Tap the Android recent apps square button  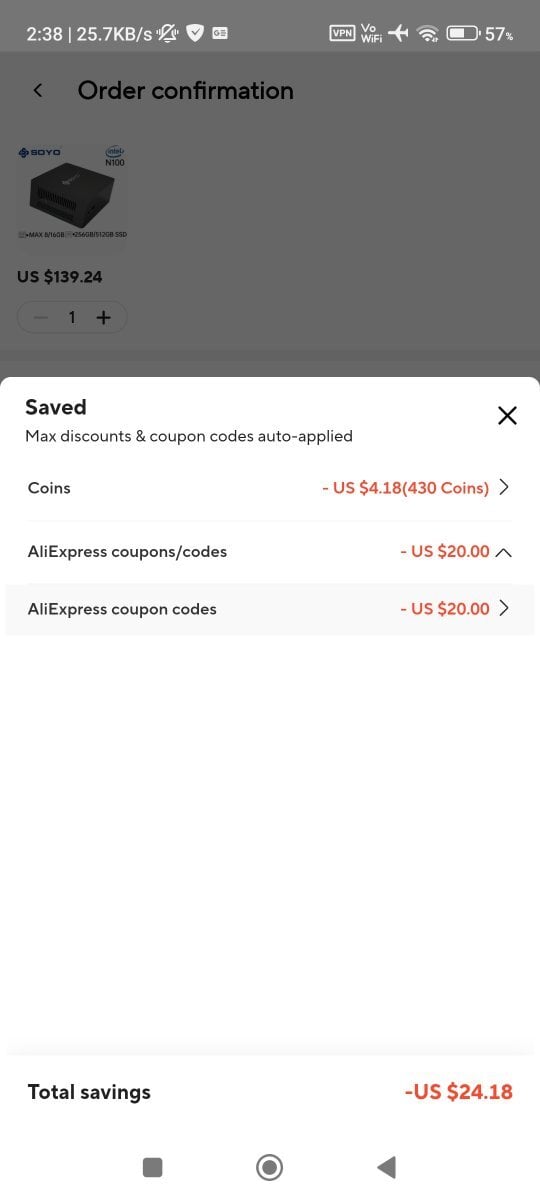tap(152, 1166)
